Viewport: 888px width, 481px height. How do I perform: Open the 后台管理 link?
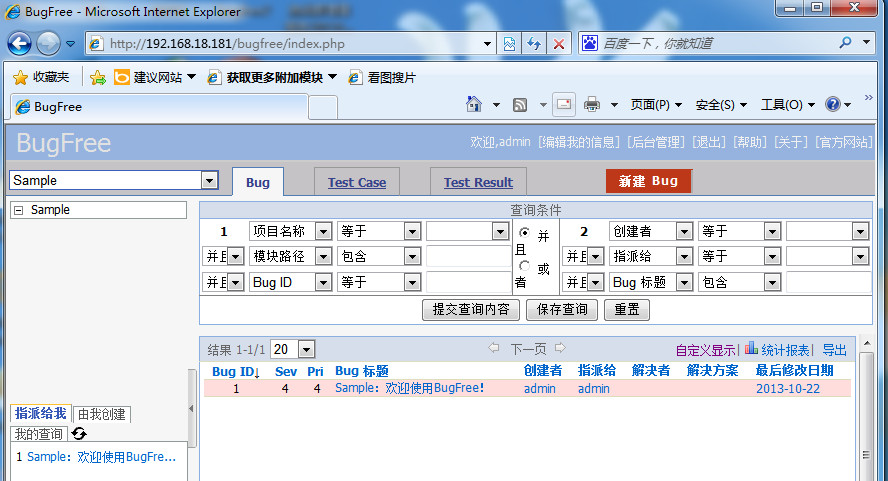[x=655, y=142]
